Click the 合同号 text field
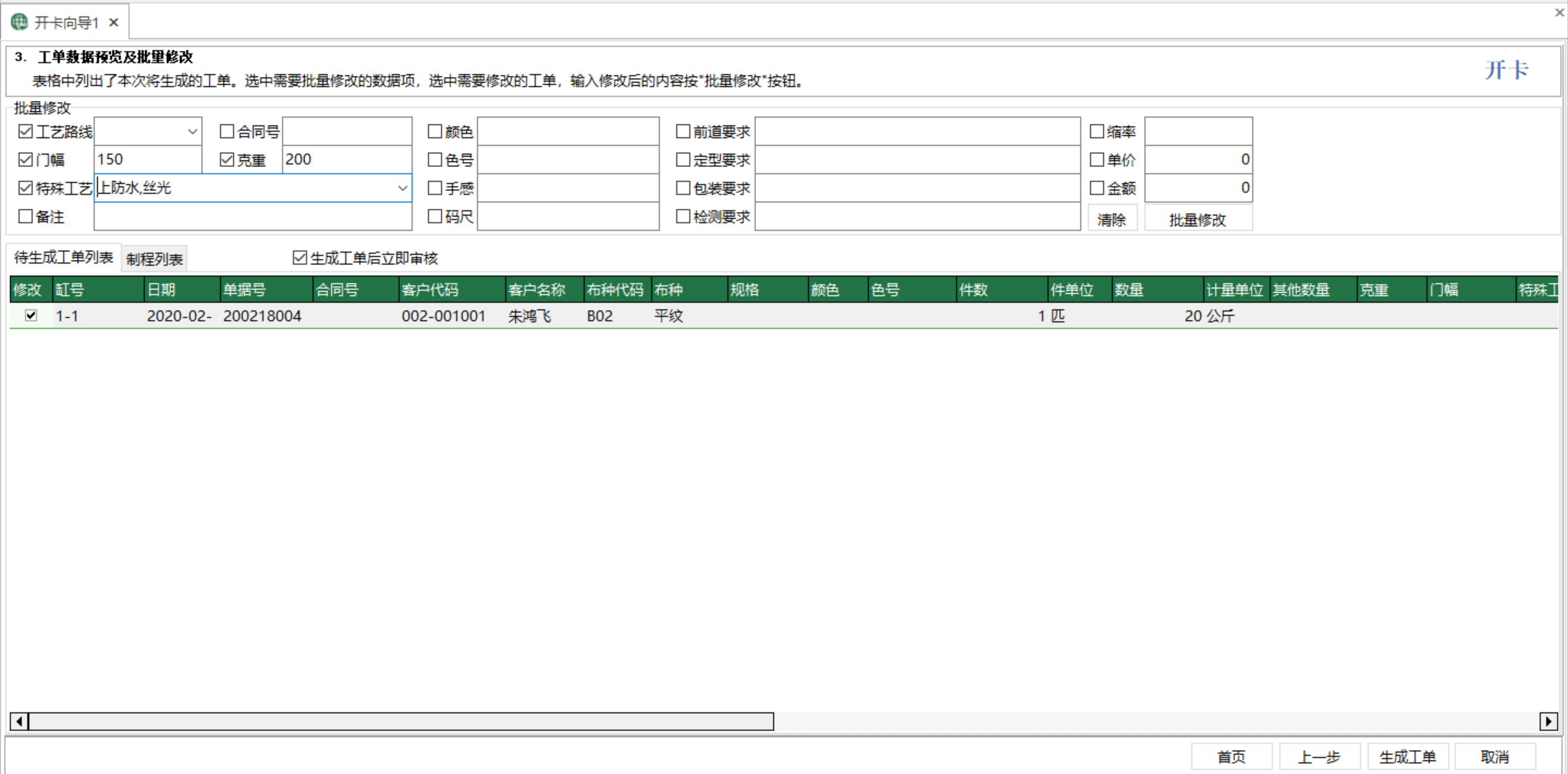This screenshot has height=774, width=1568. coord(347,131)
